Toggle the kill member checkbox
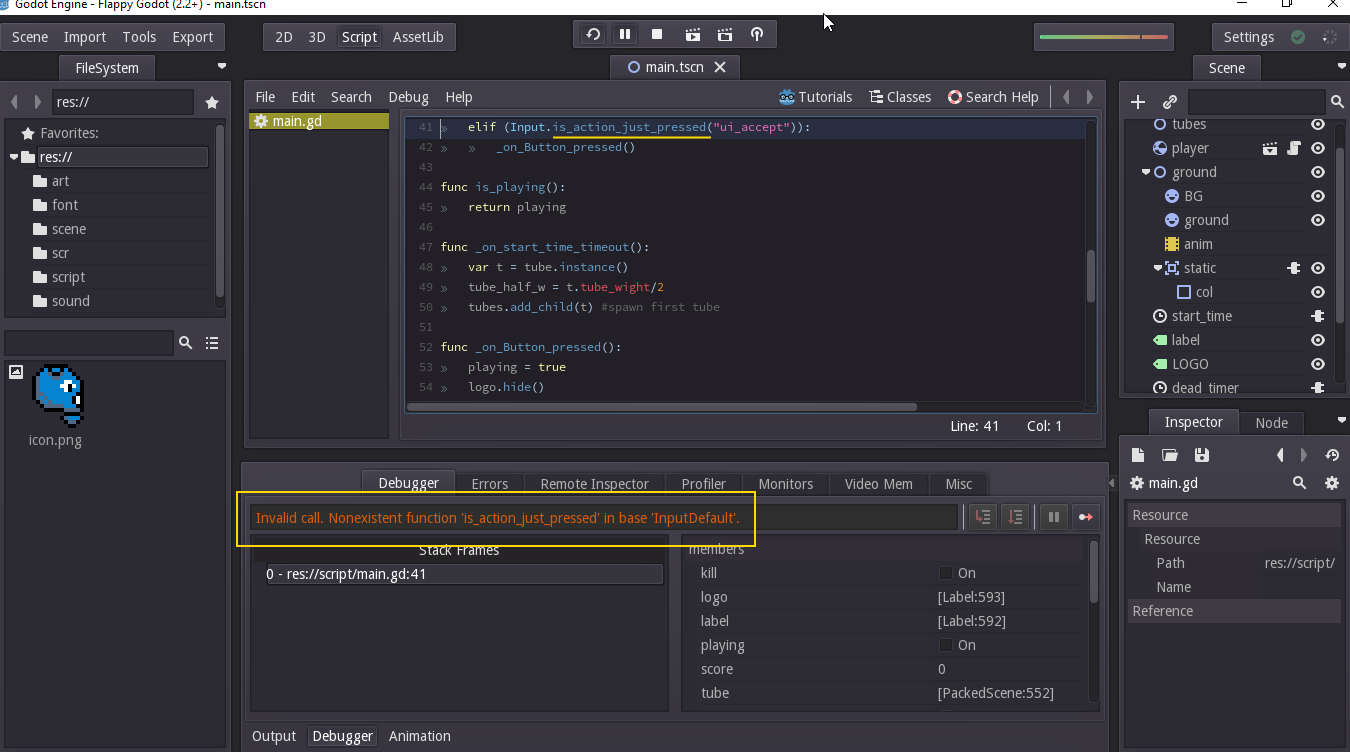1350x752 pixels. point(945,573)
